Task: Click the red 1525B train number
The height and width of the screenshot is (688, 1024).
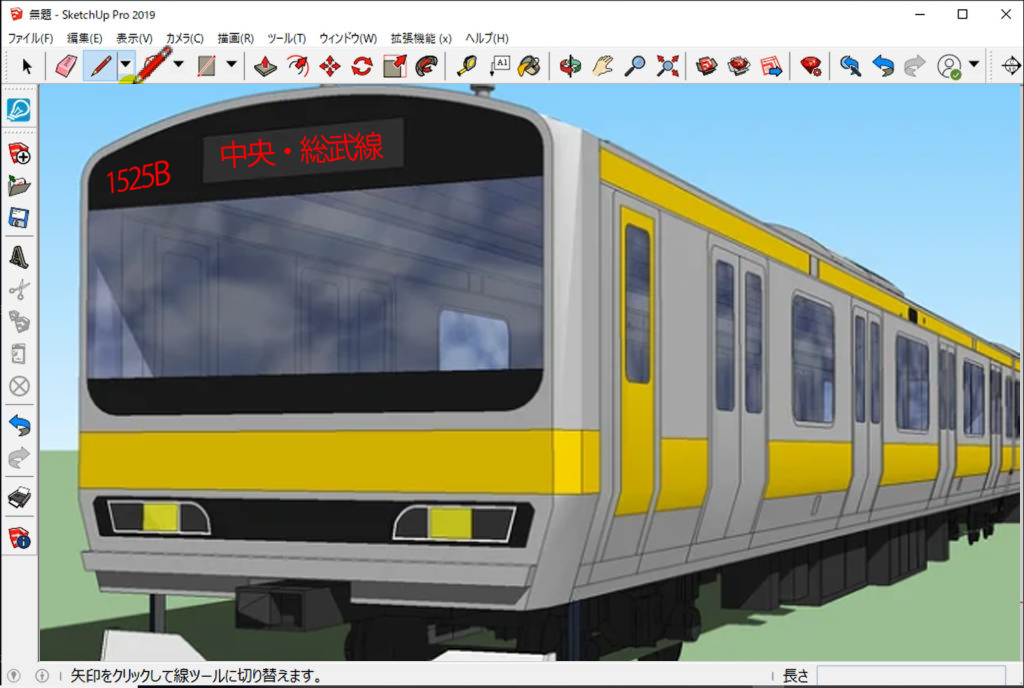Action: click(138, 178)
